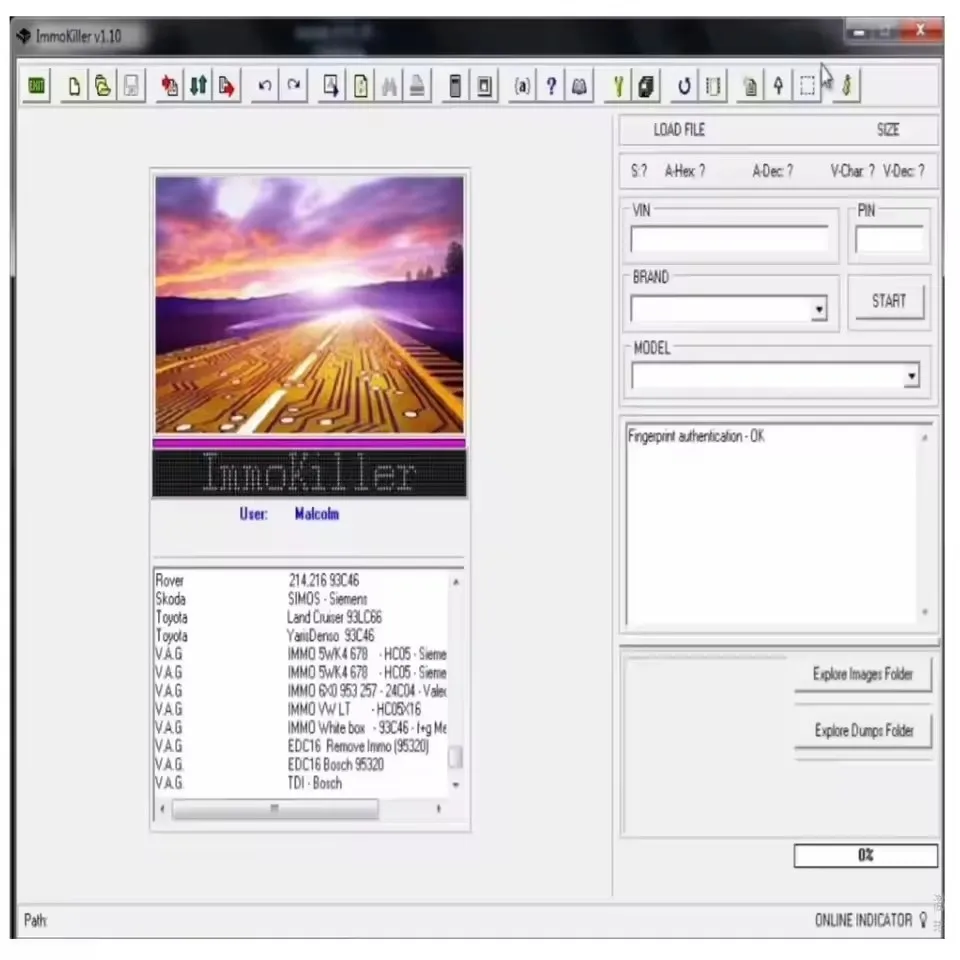
Task: Open a file using the open folder icon
Action: point(103,86)
